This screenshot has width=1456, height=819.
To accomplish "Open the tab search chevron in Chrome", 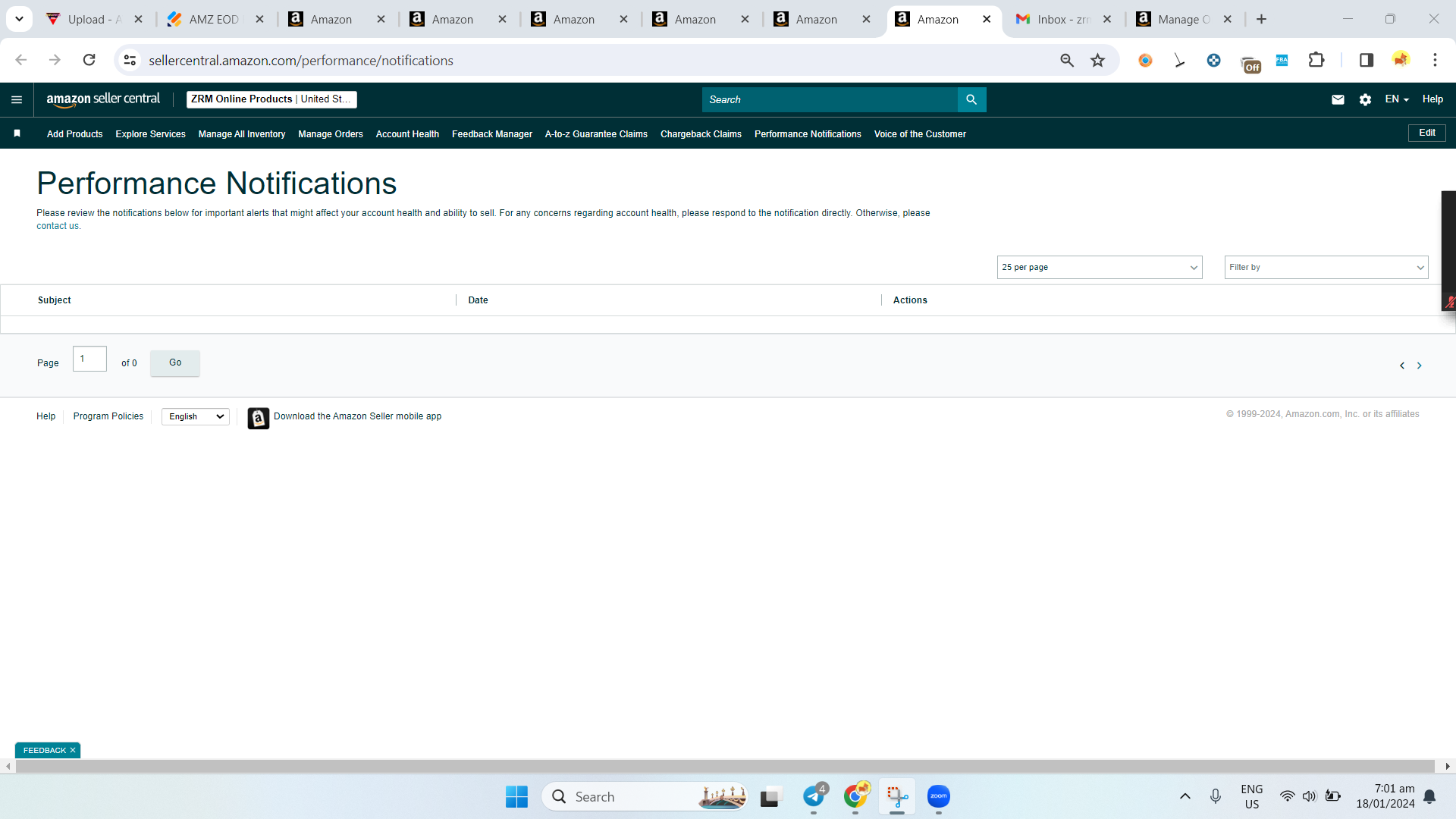I will 19,19.
